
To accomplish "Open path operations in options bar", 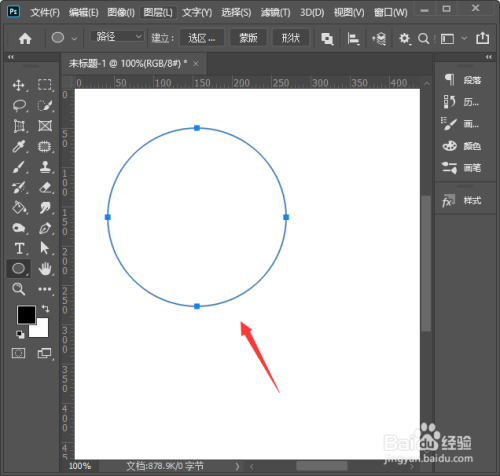I will point(327,39).
